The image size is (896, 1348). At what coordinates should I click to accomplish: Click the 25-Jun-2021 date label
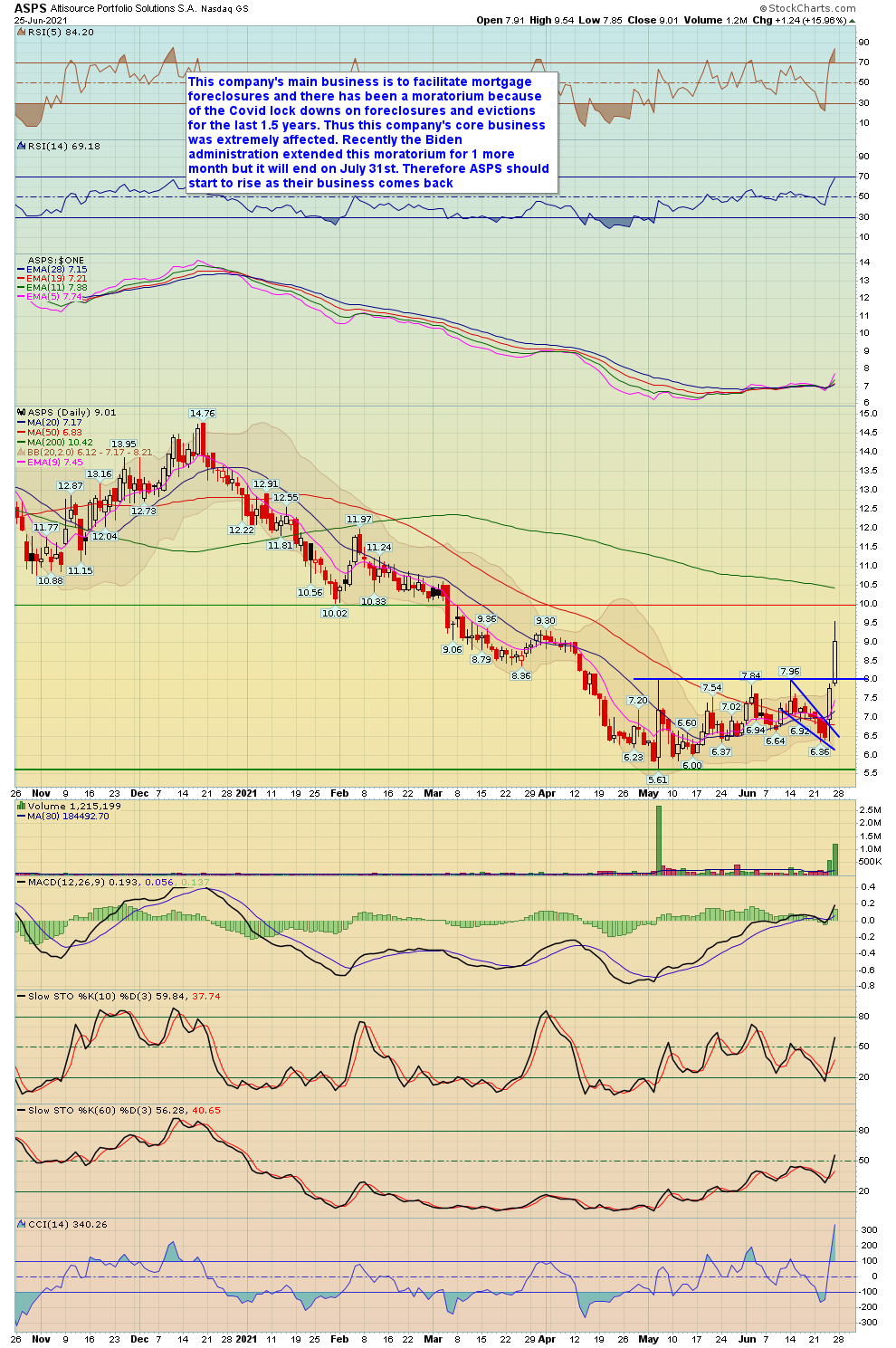click(x=41, y=19)
